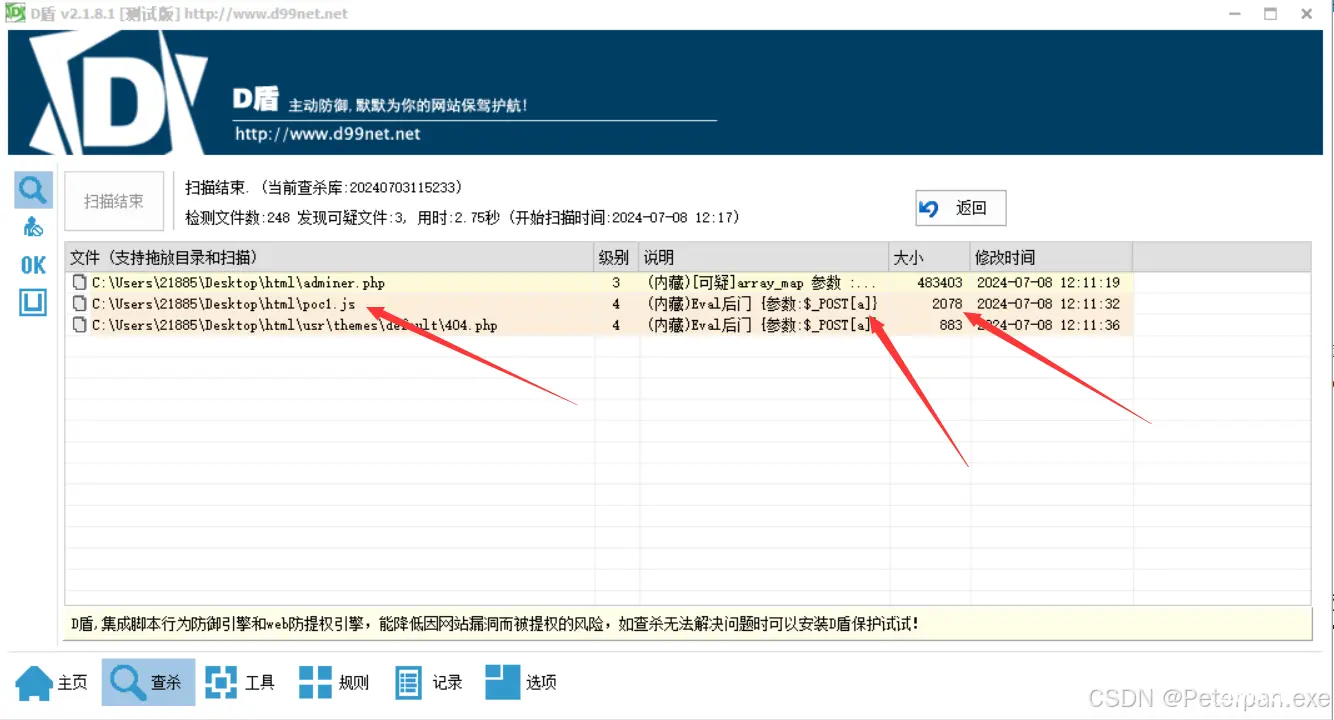Click file icon beside adminer.php
Image resolution: width=1334 pixels, height=720 pixels.
coord(80,283)
